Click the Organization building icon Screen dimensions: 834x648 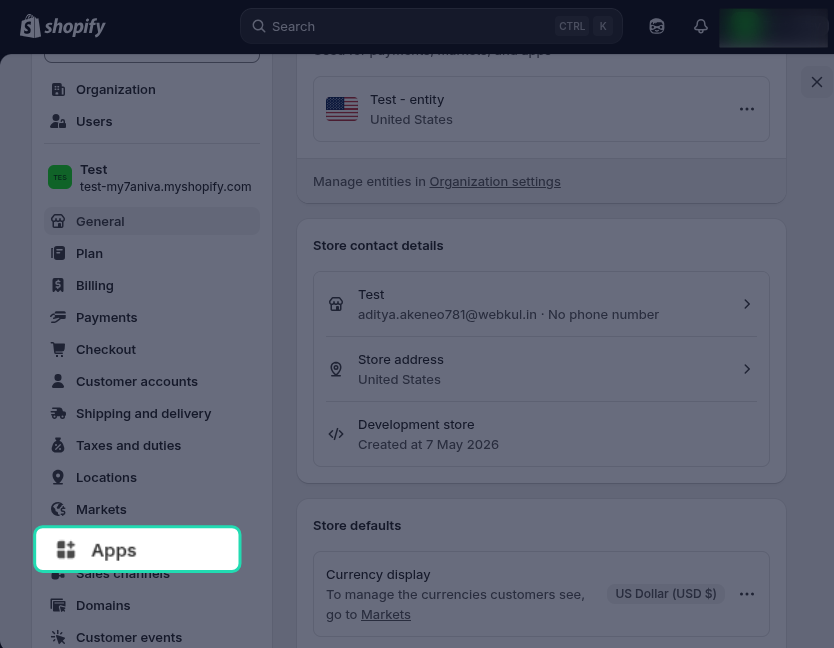click(58, 89)
